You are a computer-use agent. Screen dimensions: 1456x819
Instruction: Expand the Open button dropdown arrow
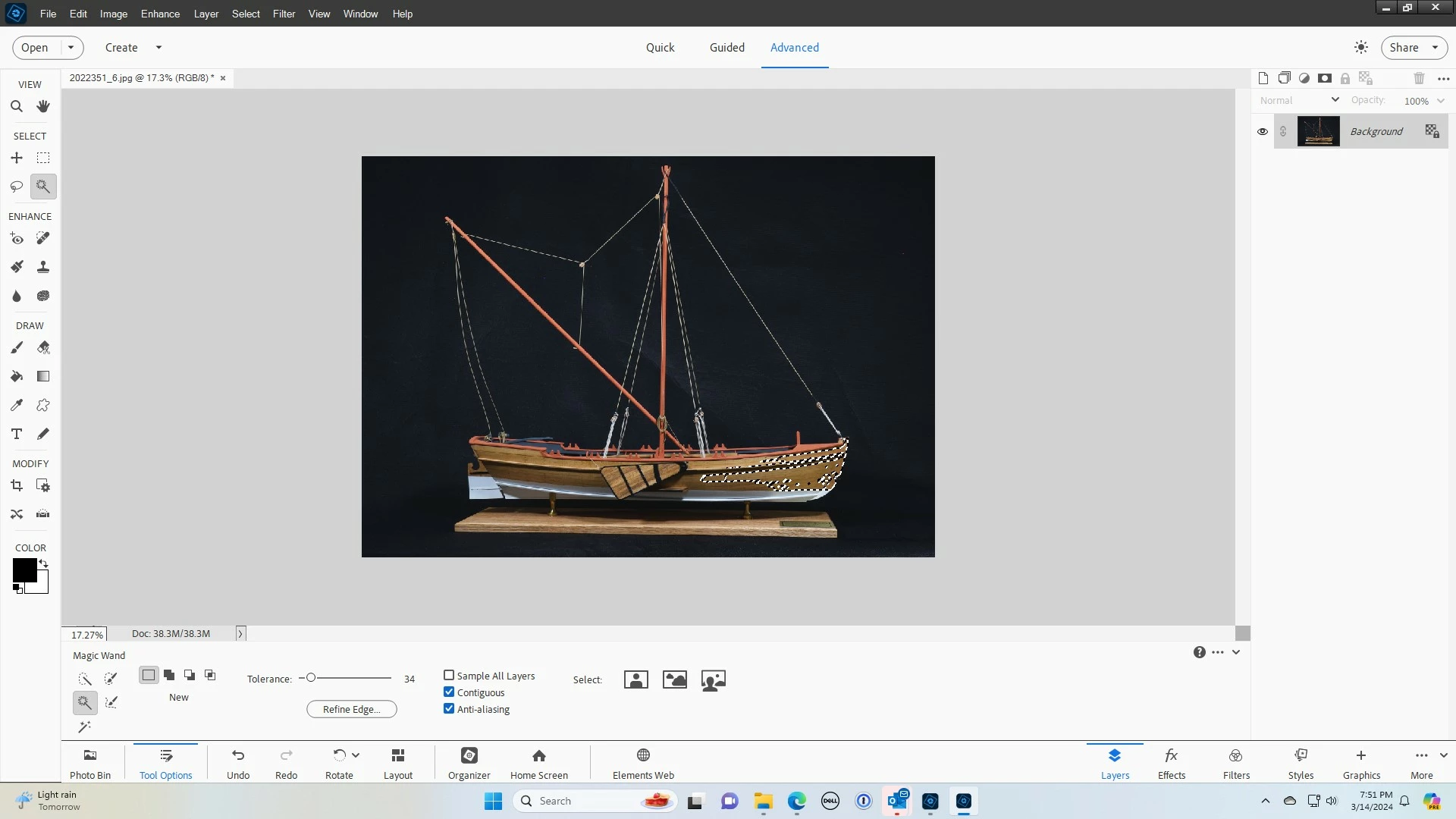pos(71,48)
